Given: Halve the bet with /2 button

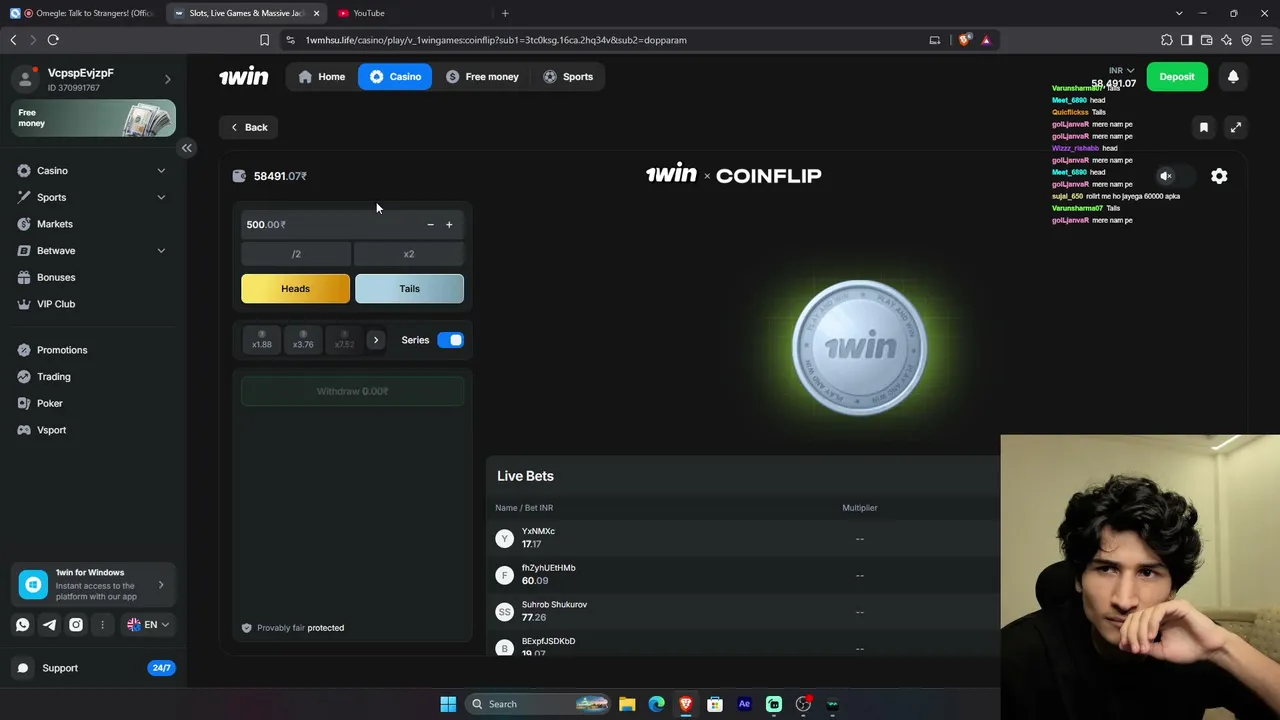Looking at the screenshot, I should coord(296,254).
